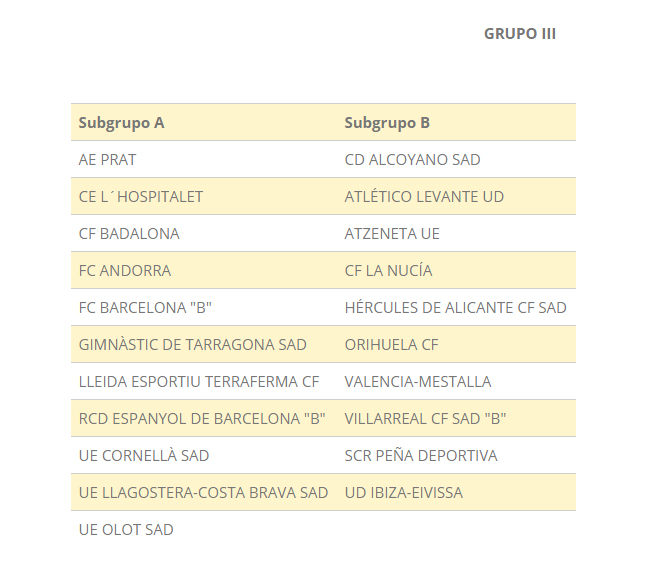Select the Subgrupo B column header
This screenshot has width=669, height=576.
click(387, 123)
